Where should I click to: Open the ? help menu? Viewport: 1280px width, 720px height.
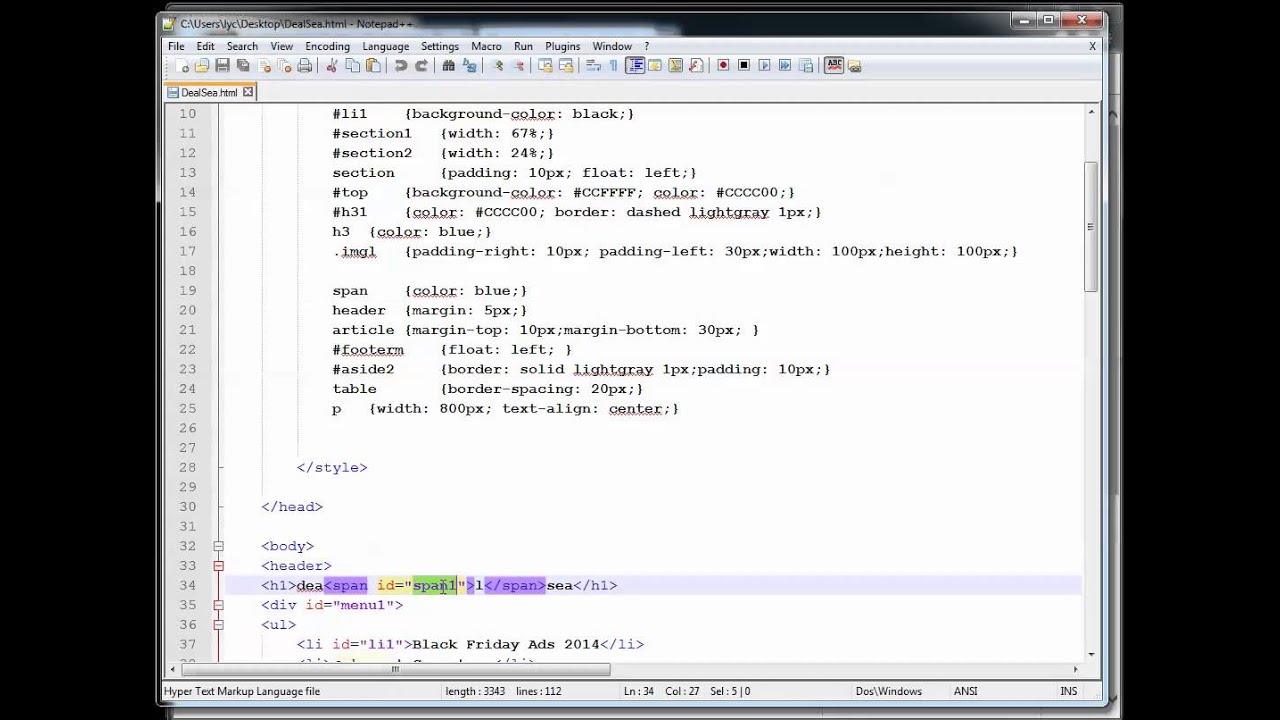pyautogui.click(x=647, y=46)
